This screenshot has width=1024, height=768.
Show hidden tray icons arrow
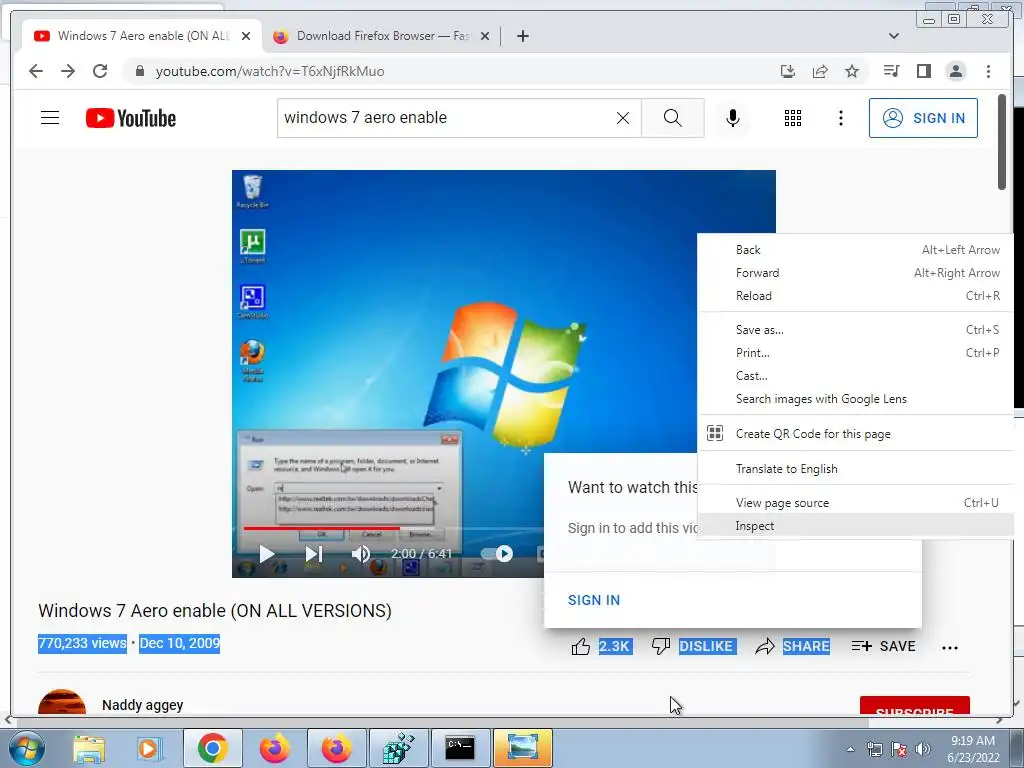[850, 749]
